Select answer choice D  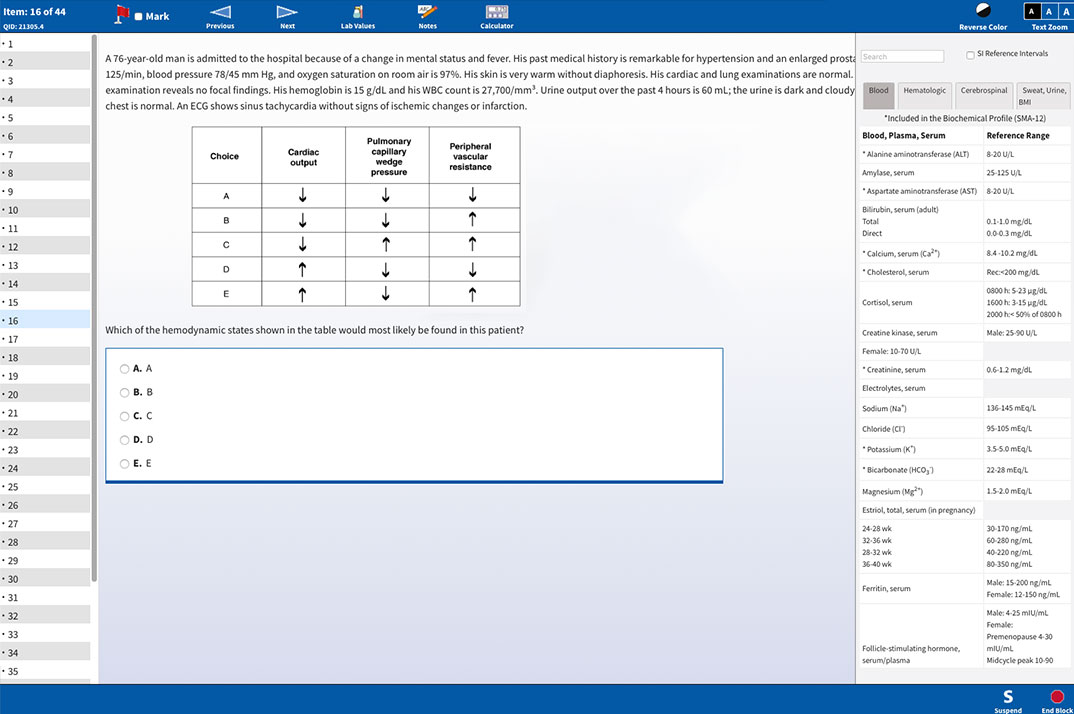(x=124, y=440)
